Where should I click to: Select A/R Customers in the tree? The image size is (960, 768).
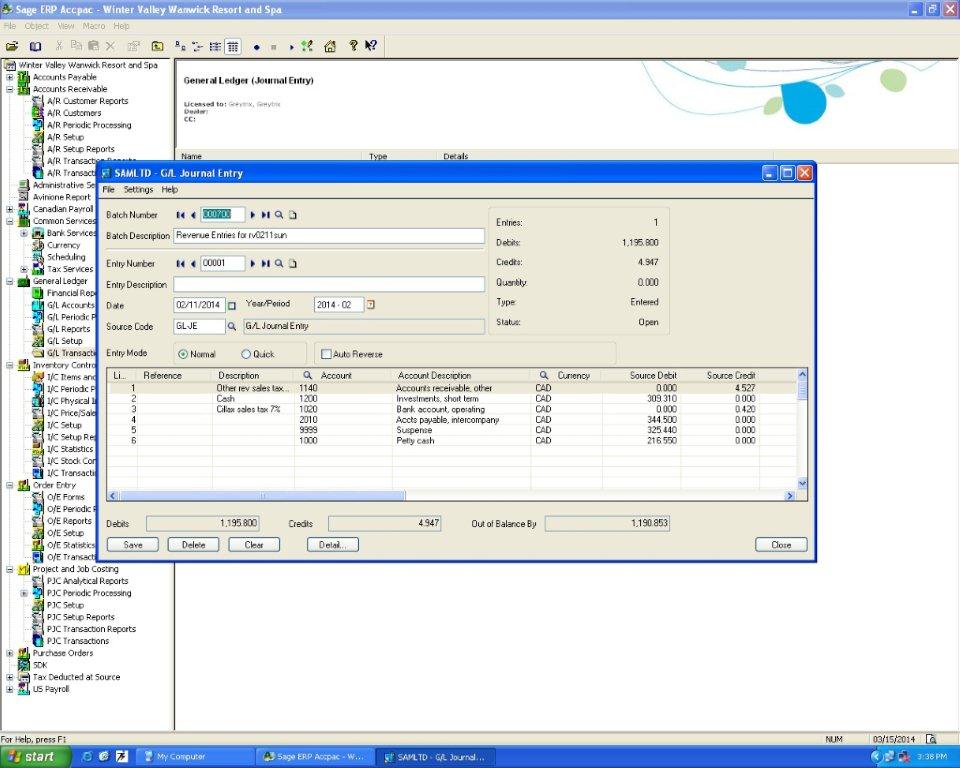(x=74, y=113)
